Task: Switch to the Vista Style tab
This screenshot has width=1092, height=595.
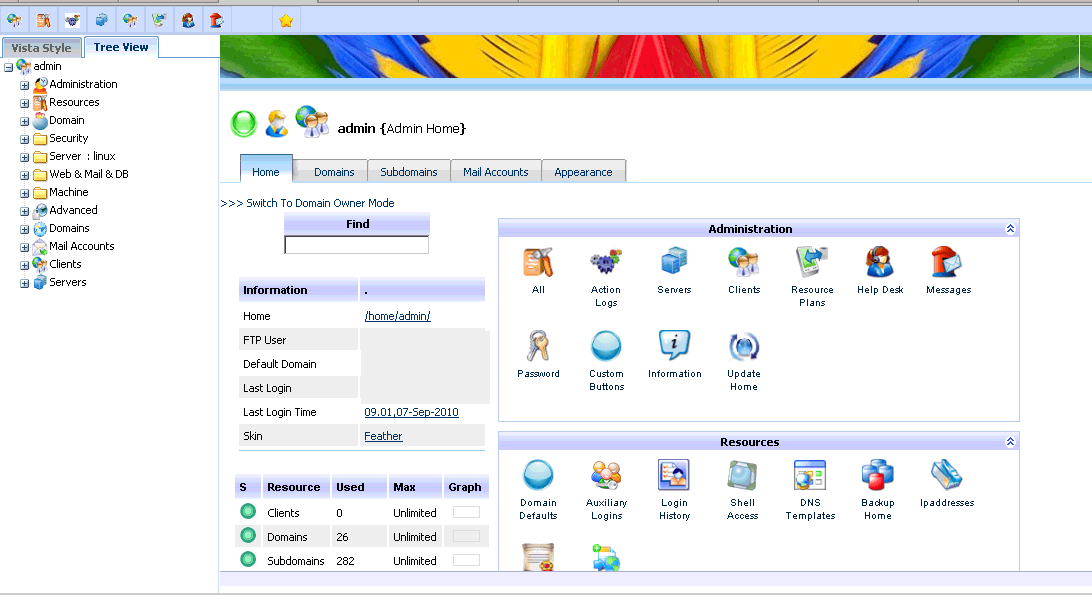Action: point(42,48)
